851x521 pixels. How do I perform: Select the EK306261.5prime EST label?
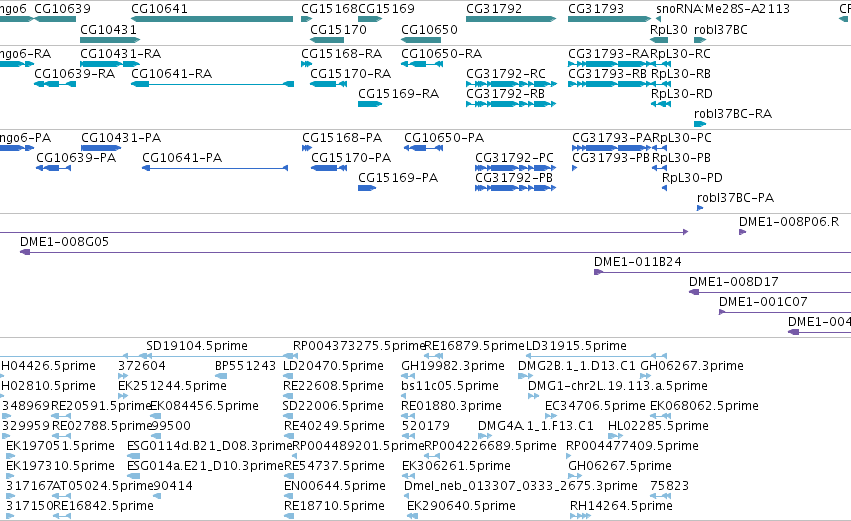[x=456, y=466]
